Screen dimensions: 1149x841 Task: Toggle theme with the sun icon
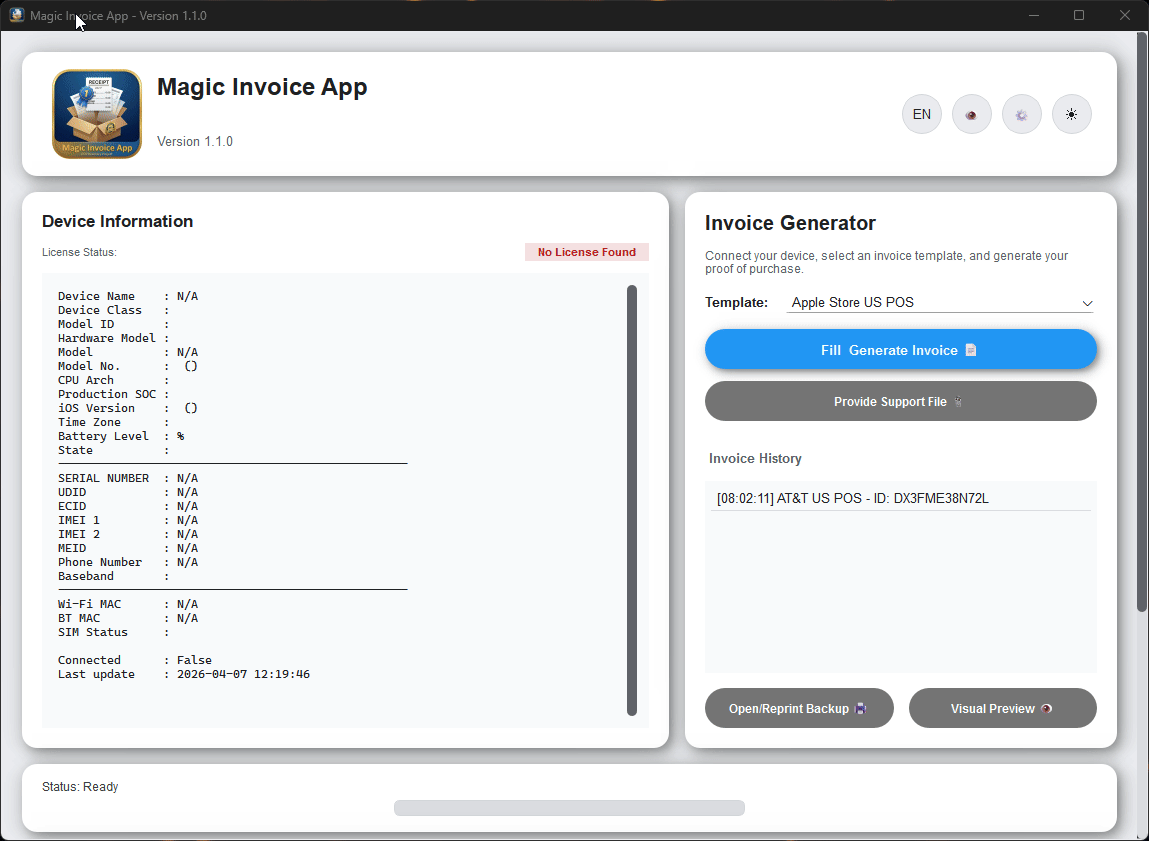pos(1071,114)
